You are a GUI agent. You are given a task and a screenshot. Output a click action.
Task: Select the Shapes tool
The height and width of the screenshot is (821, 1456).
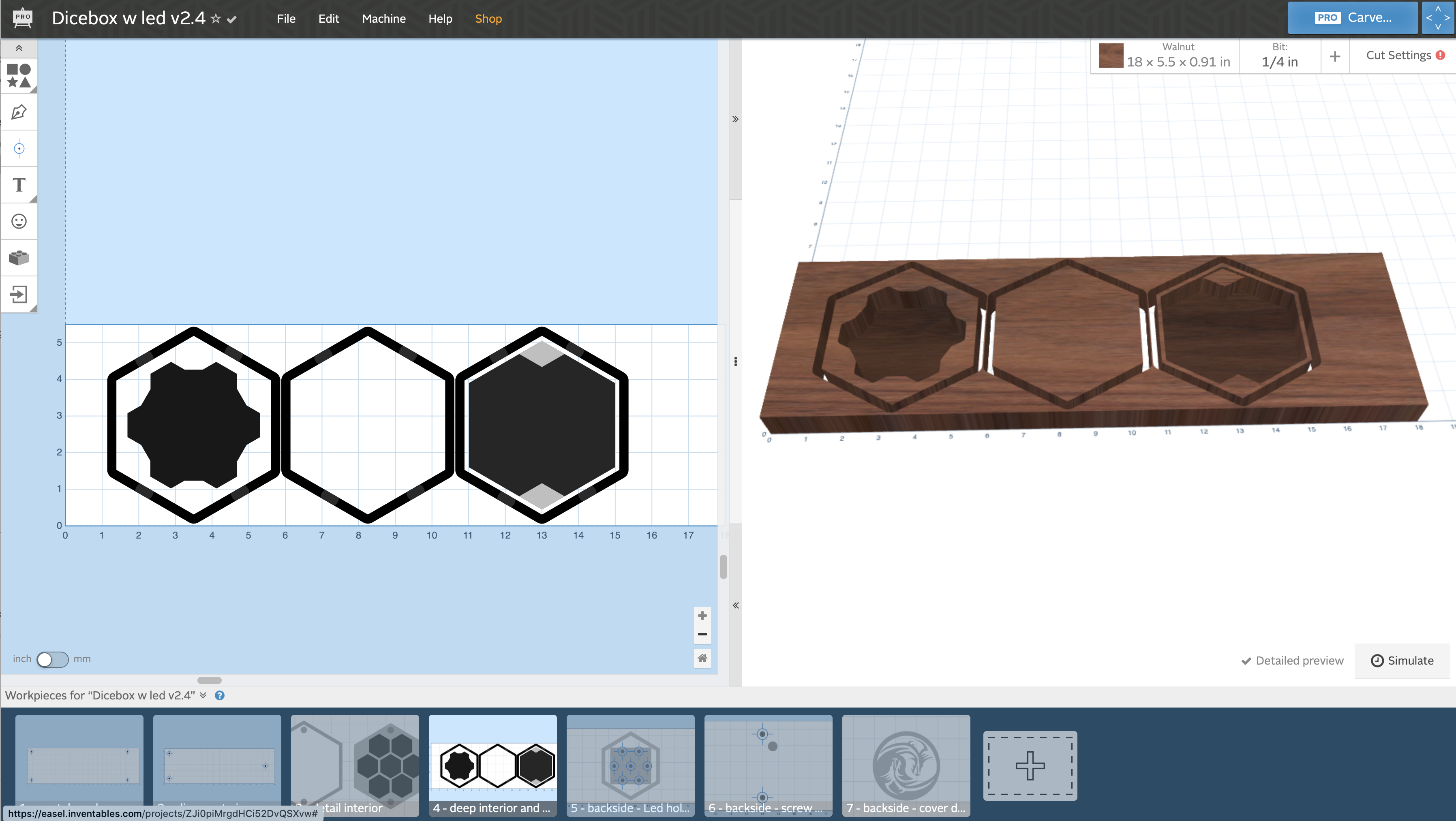coord(19,76)
